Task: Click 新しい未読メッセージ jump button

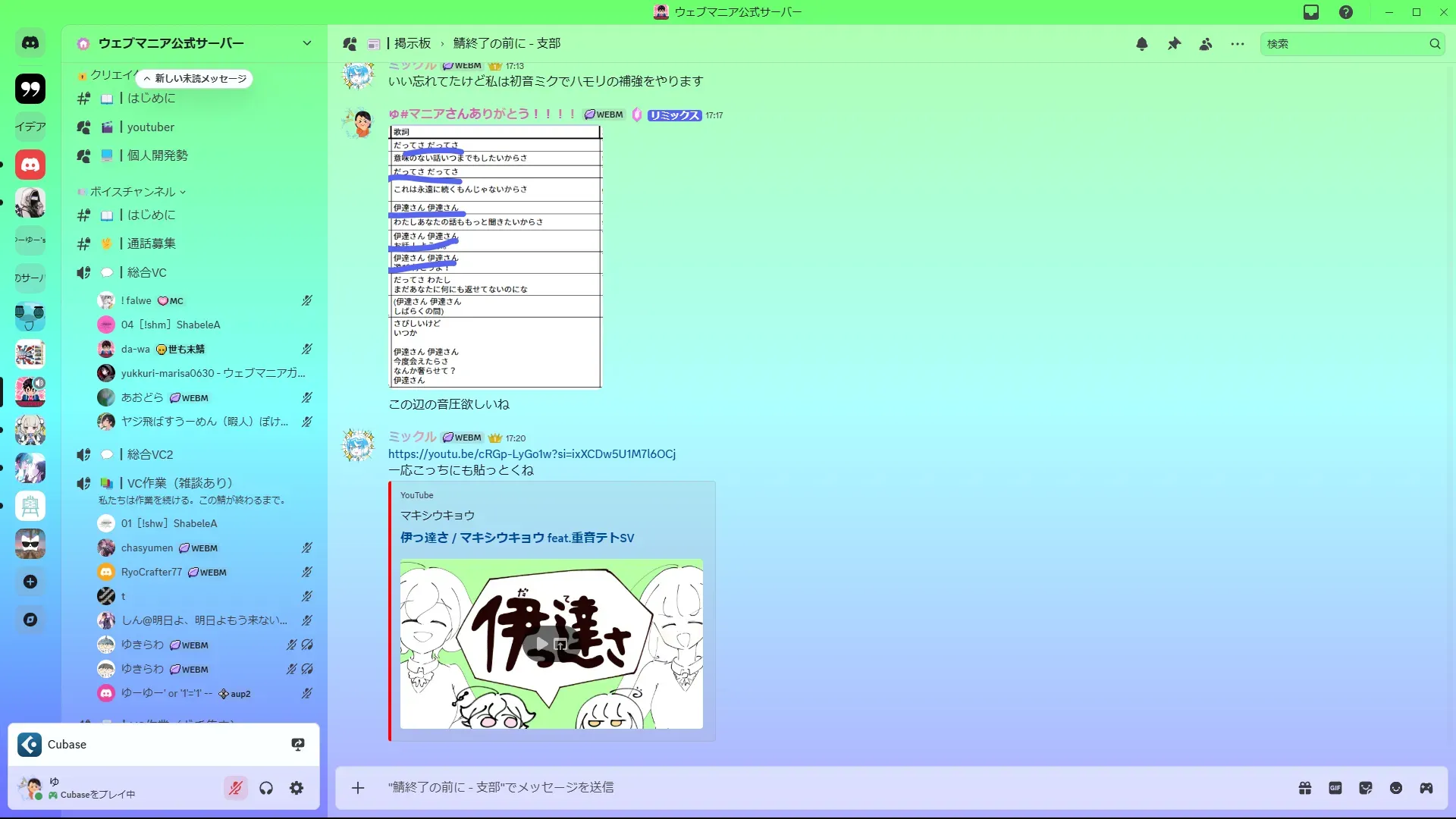Action: click(x=195, y=78)
